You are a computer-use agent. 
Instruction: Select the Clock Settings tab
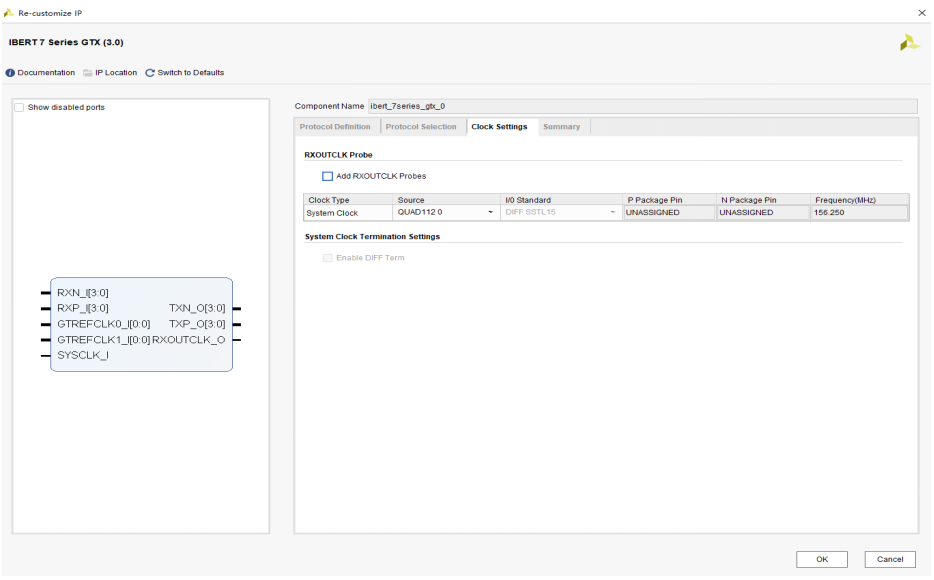point(499,127)
